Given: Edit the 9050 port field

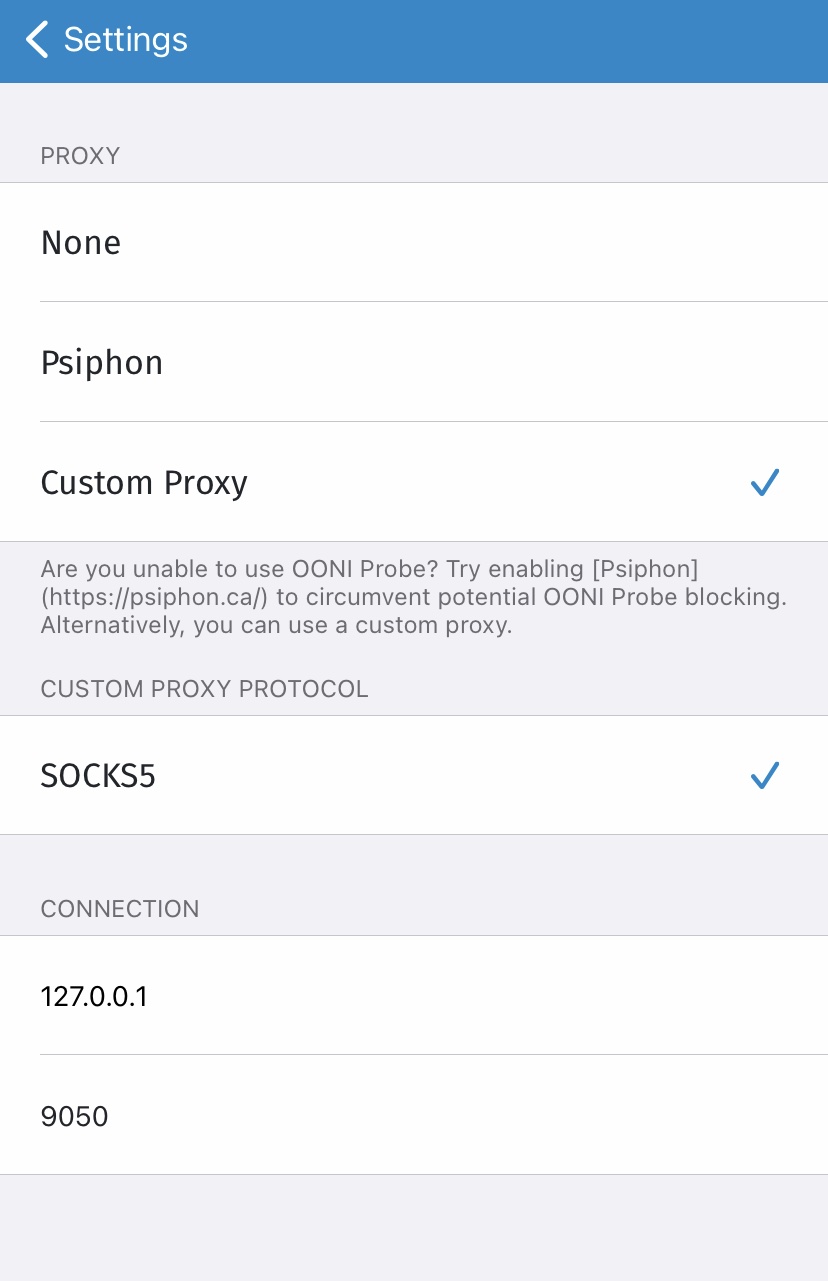Looking at the screenshot, I should point(414,1115).
